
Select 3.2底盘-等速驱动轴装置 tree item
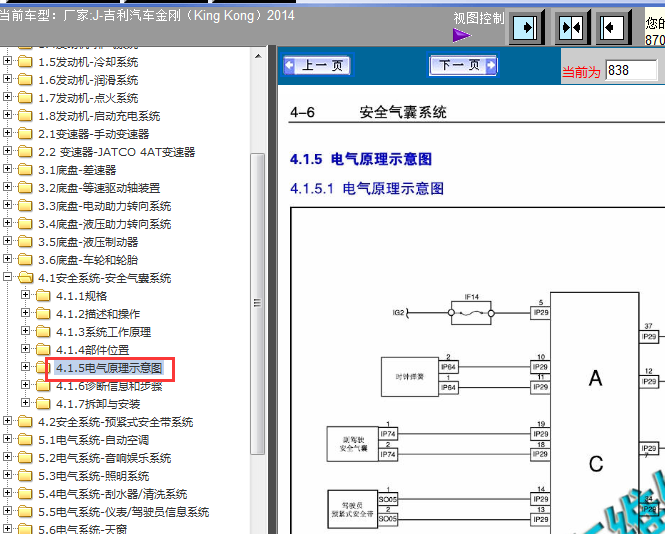coord(99,188)
